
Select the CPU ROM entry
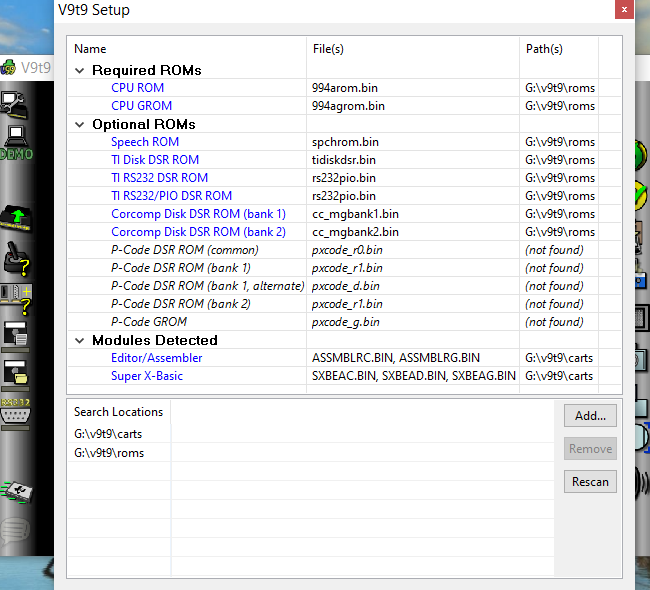[x=137, y=88]
